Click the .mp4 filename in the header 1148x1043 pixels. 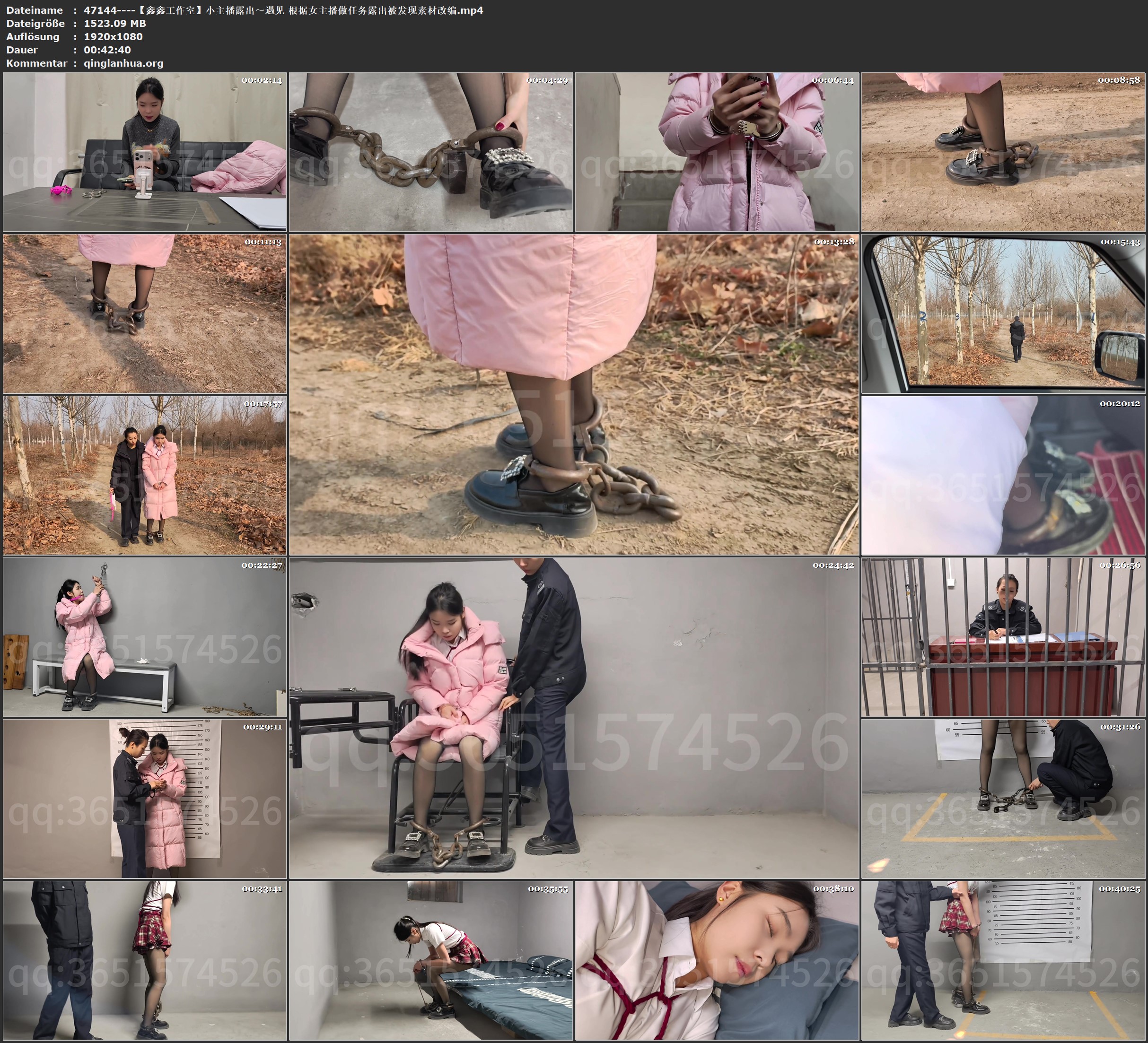point(283,10)
